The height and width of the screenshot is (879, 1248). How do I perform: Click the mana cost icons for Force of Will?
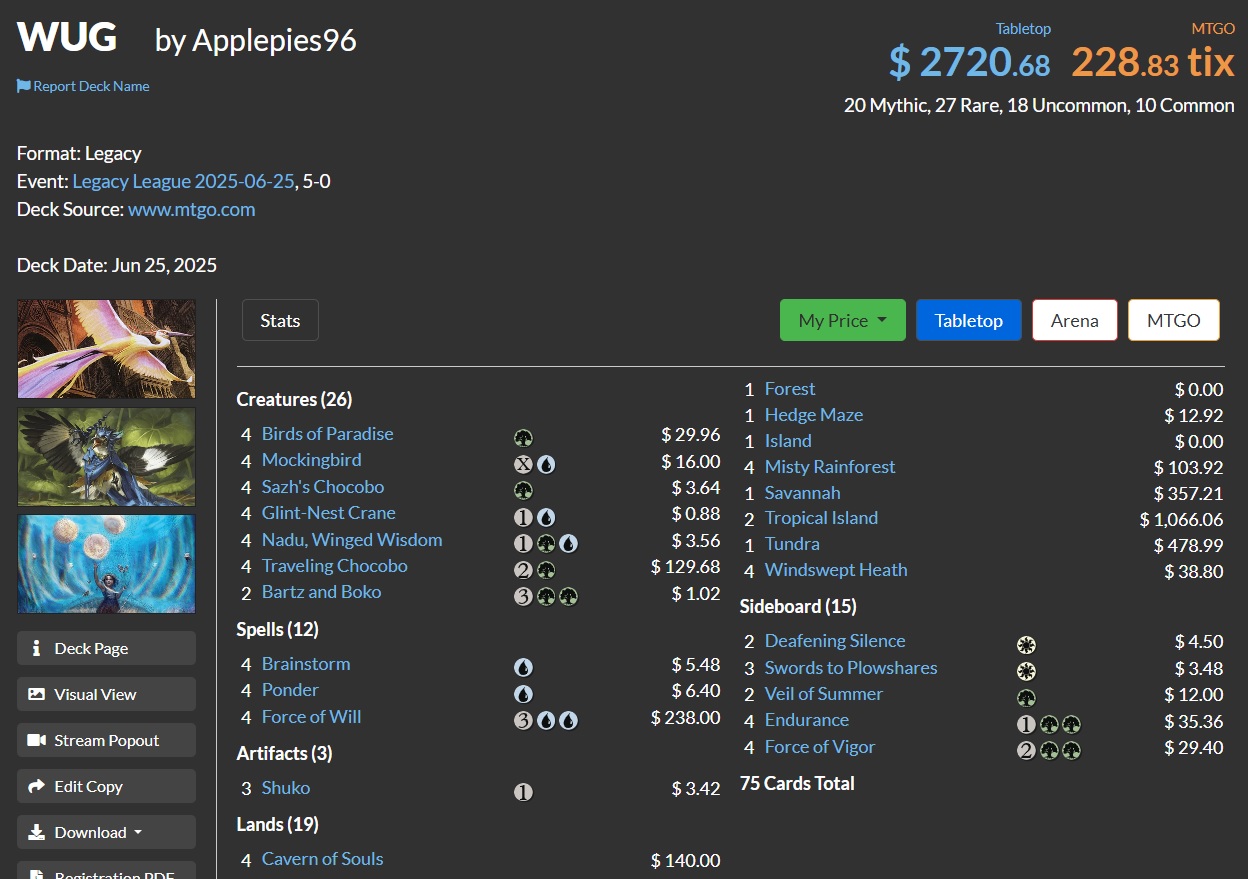coord(546,721)
